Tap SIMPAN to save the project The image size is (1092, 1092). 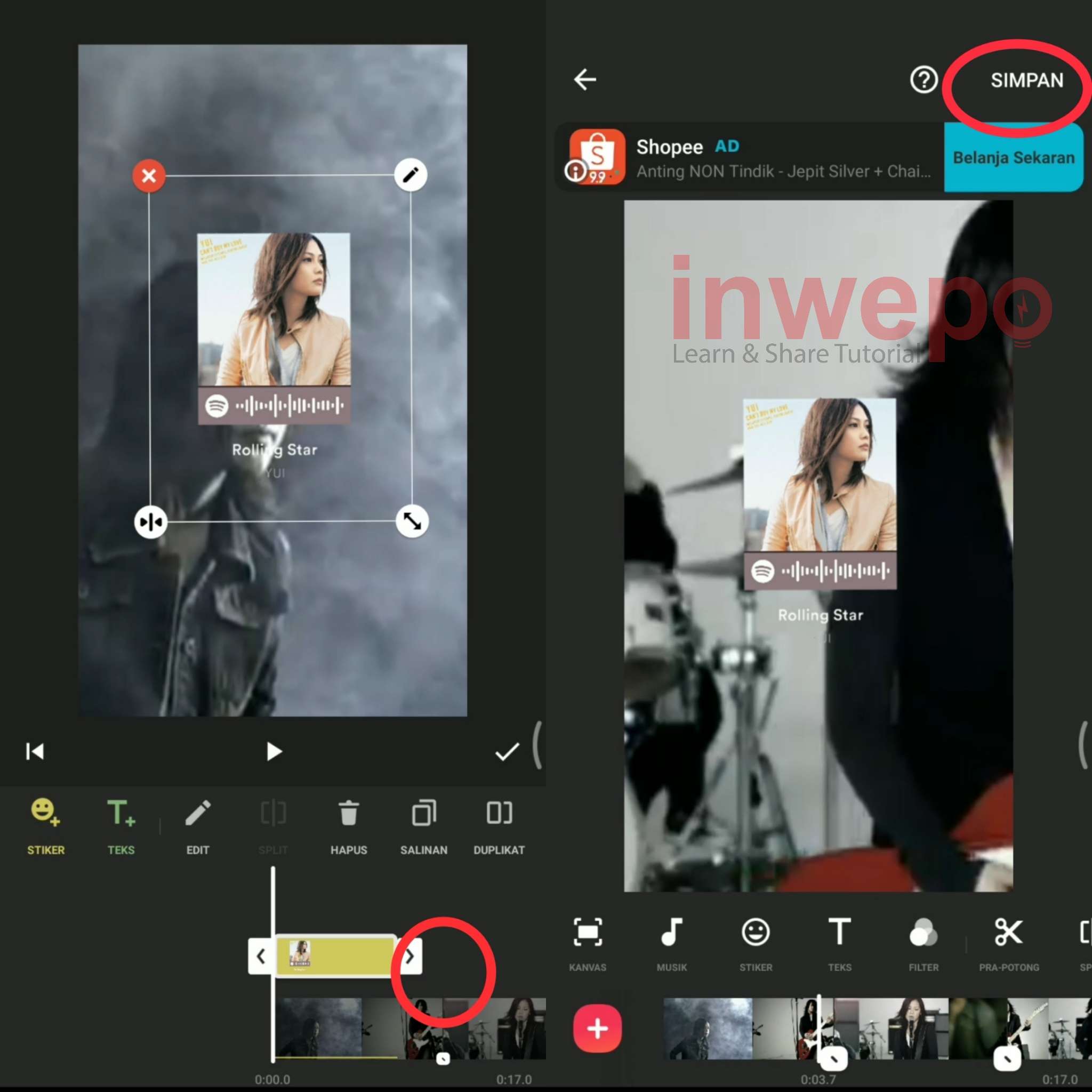pyautogui.click(x=1025, y=81)
